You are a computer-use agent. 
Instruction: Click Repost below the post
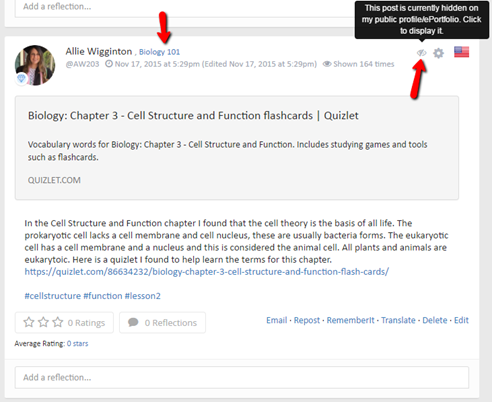click(307, 320)
